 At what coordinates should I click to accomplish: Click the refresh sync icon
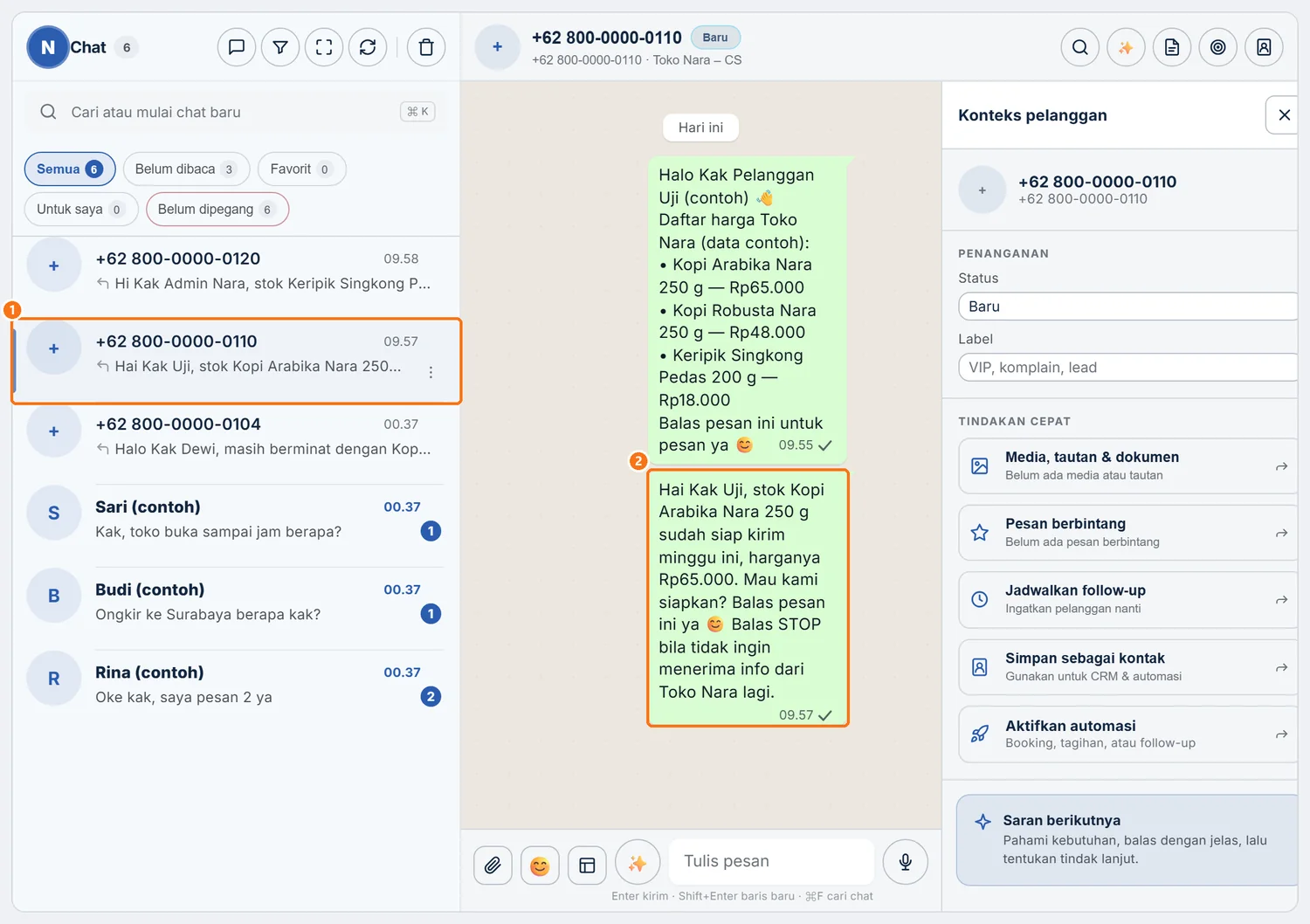[368, 47]
